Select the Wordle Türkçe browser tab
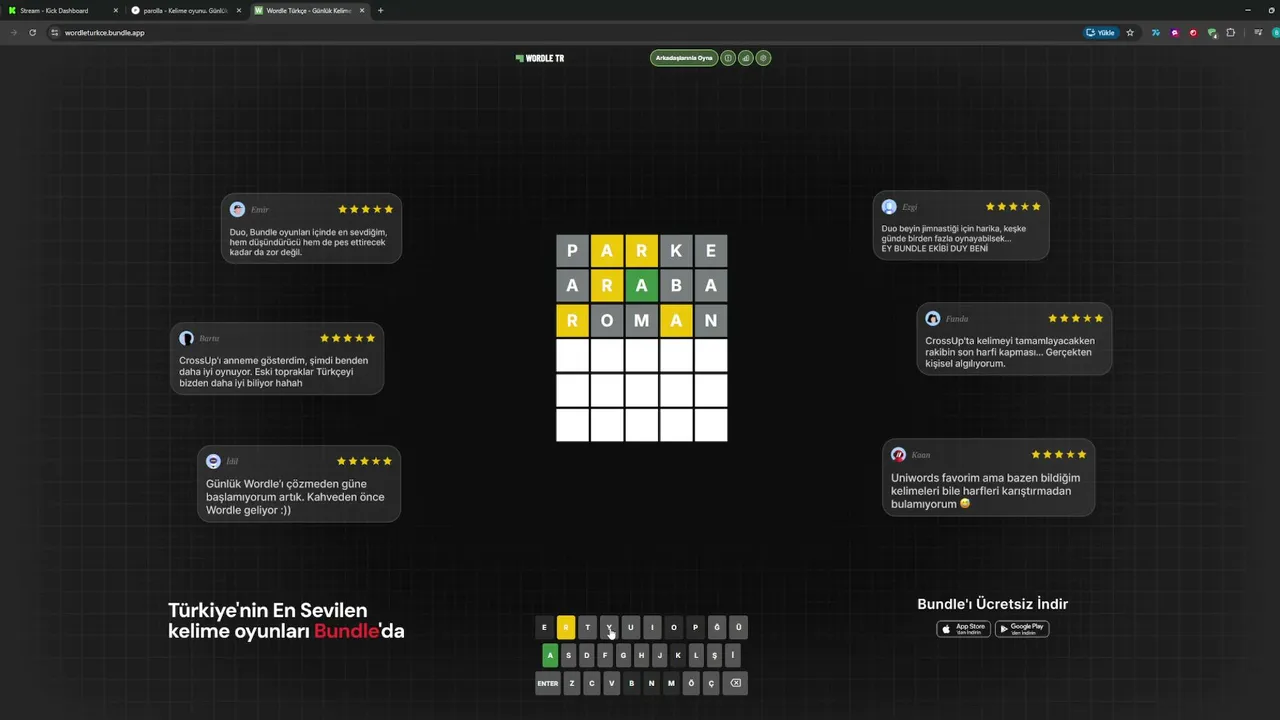The height and width of the screenshot is (720, 1280). pos(309,11)
